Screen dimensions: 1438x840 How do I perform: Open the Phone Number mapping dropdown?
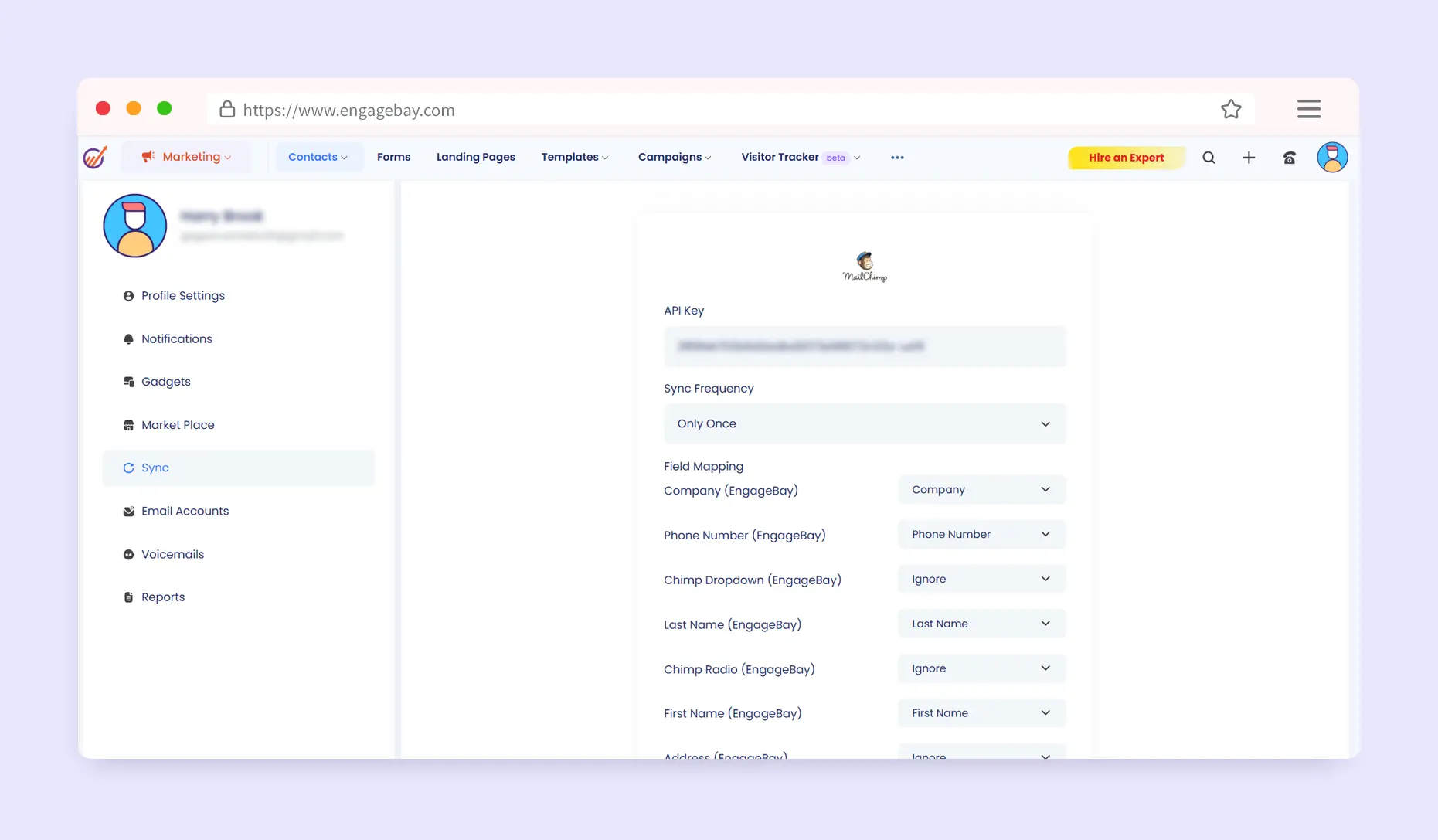click(x=981, y=534)
